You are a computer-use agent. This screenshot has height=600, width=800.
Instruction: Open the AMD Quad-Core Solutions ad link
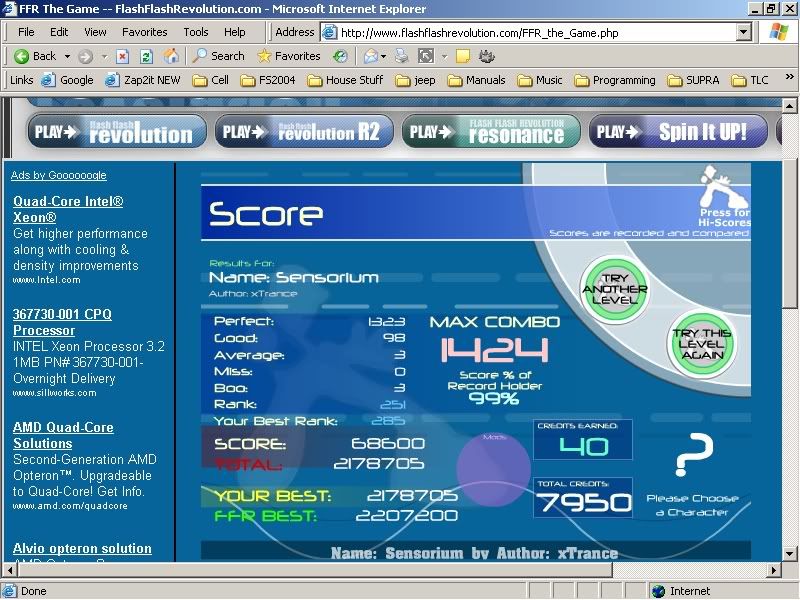(63, 435)
